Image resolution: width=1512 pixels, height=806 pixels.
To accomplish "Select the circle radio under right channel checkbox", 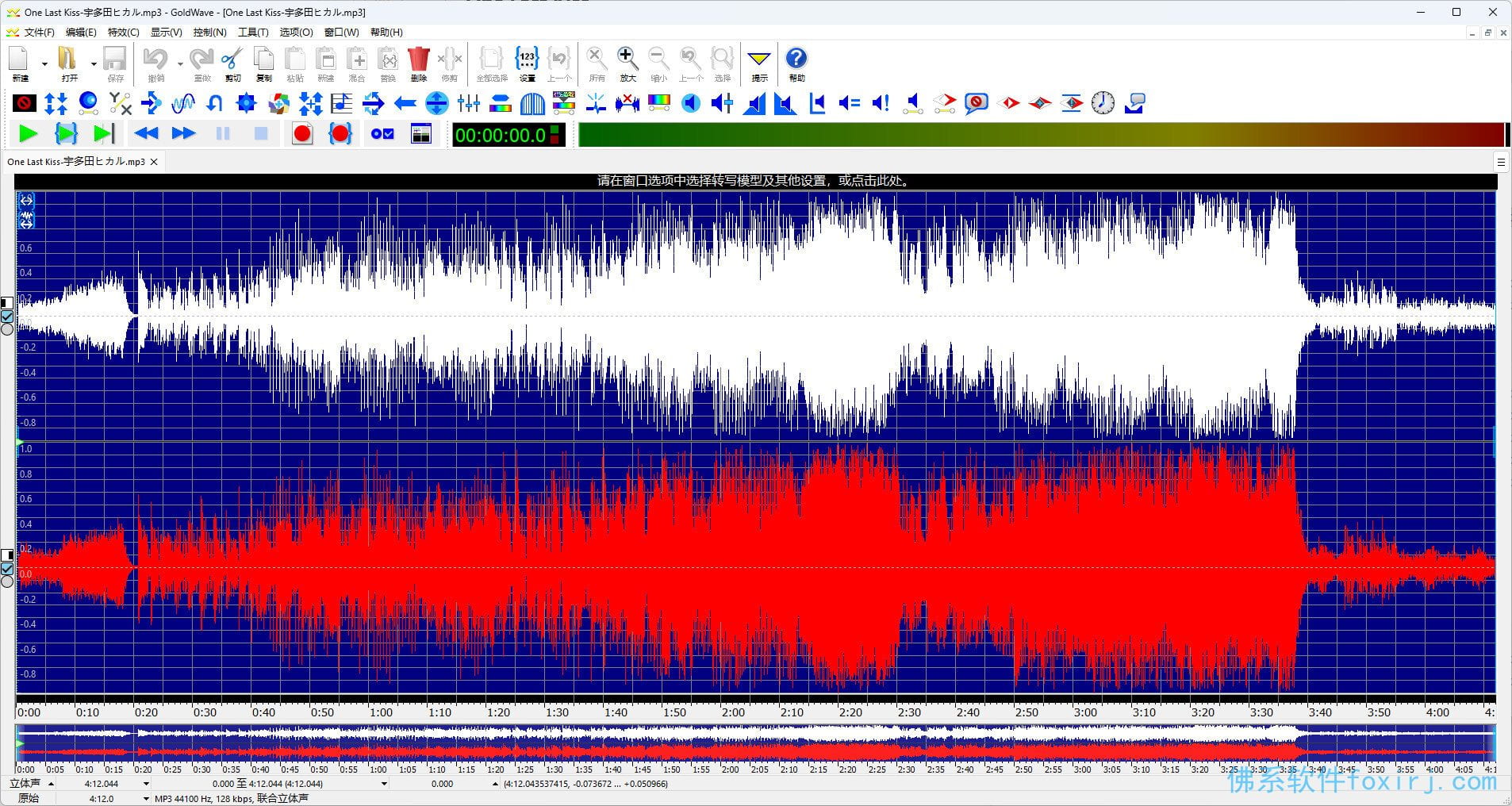I will [x=7, y=581].
